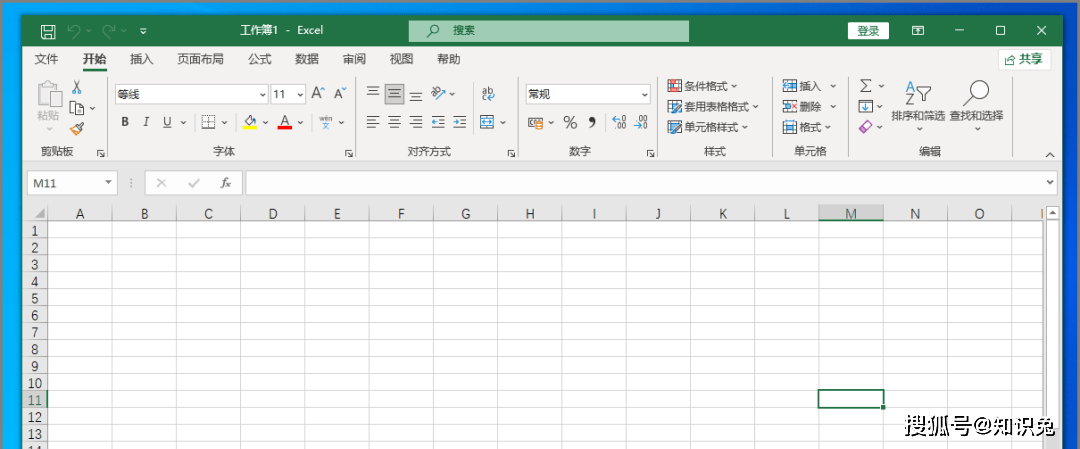1080x449 pixels.
Task: Click the Undo arrow icon
Action: pos(74,31)
